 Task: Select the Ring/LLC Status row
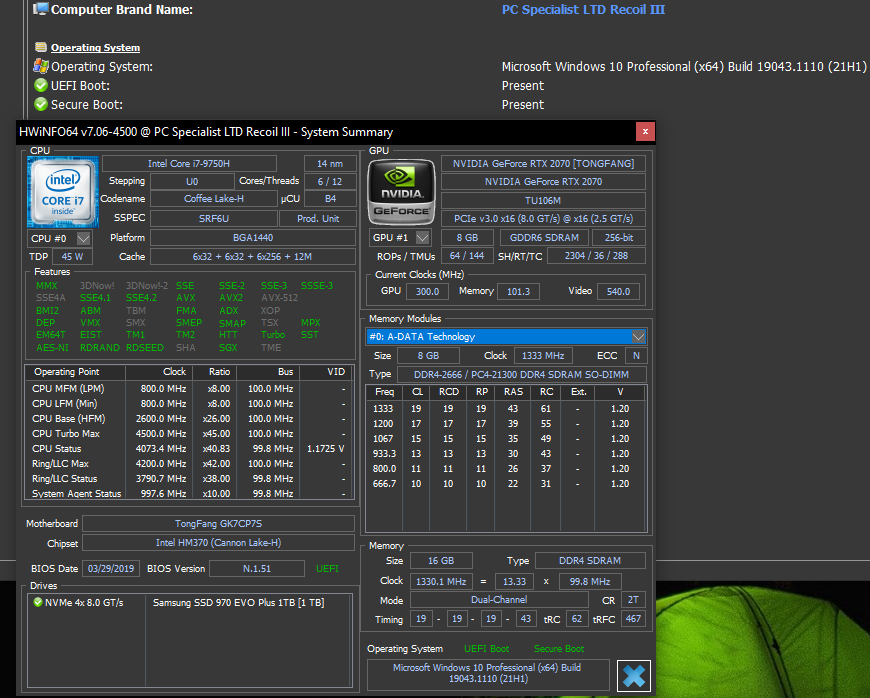[189, 479]
